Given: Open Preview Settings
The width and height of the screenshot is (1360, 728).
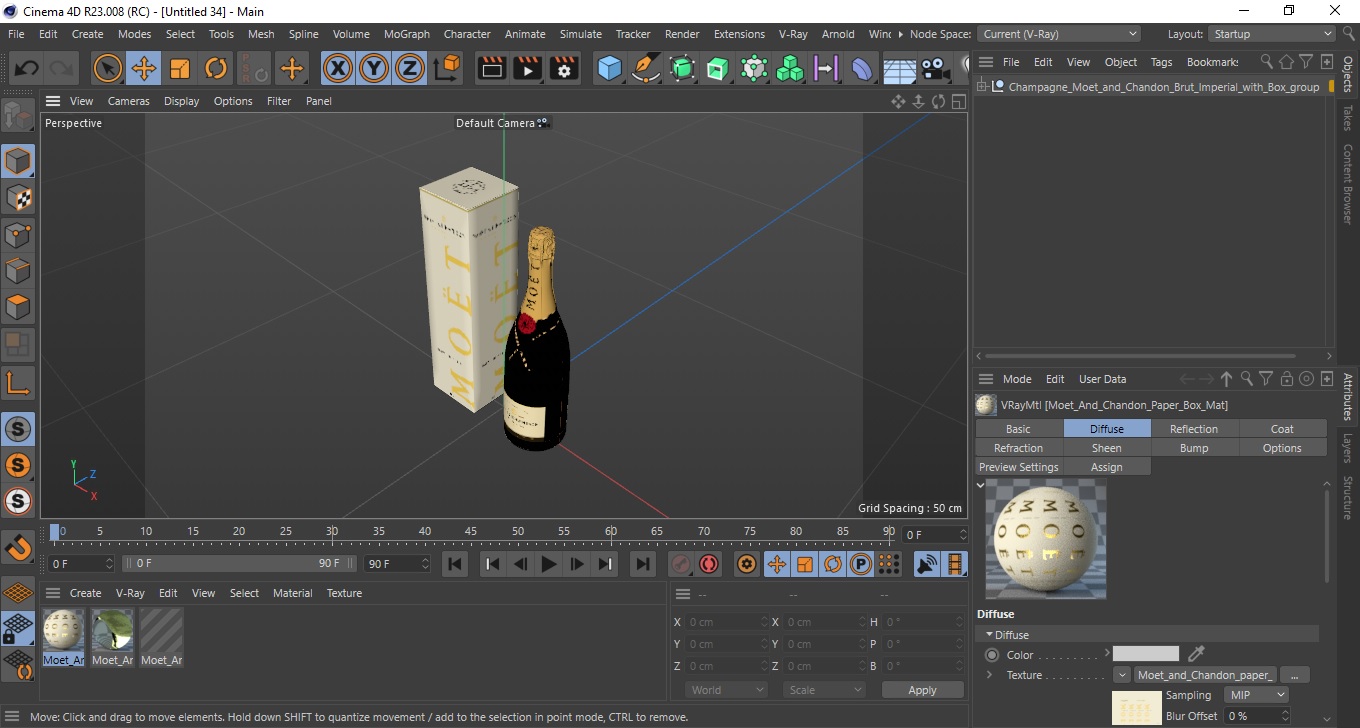Looking at the screenshot, I should tap(1018, 467).
